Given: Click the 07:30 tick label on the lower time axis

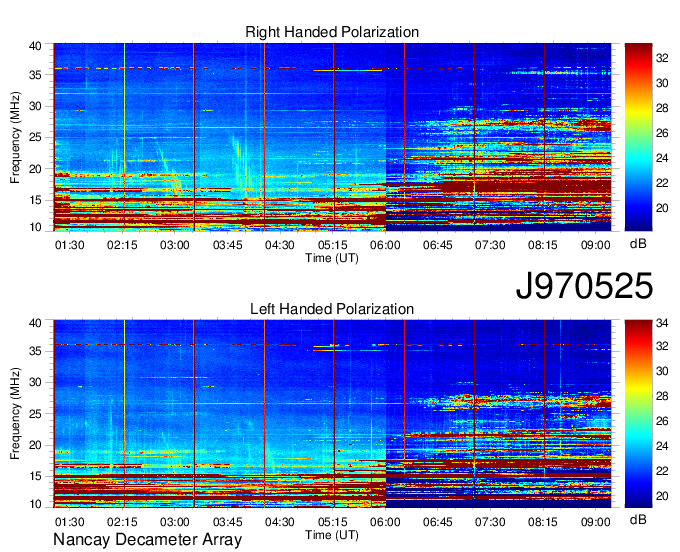Looking at the screenshot, I should (490, 522).
